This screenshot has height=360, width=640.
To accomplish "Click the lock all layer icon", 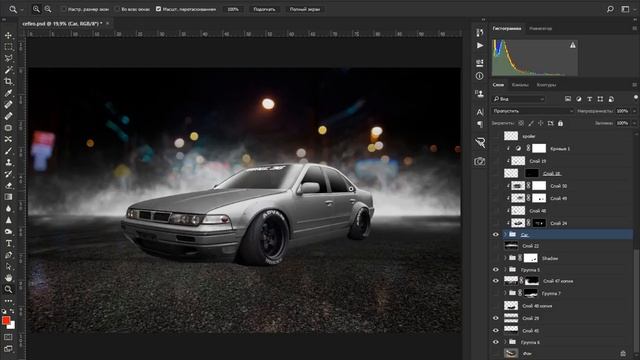I will click(x=560, y=123).
